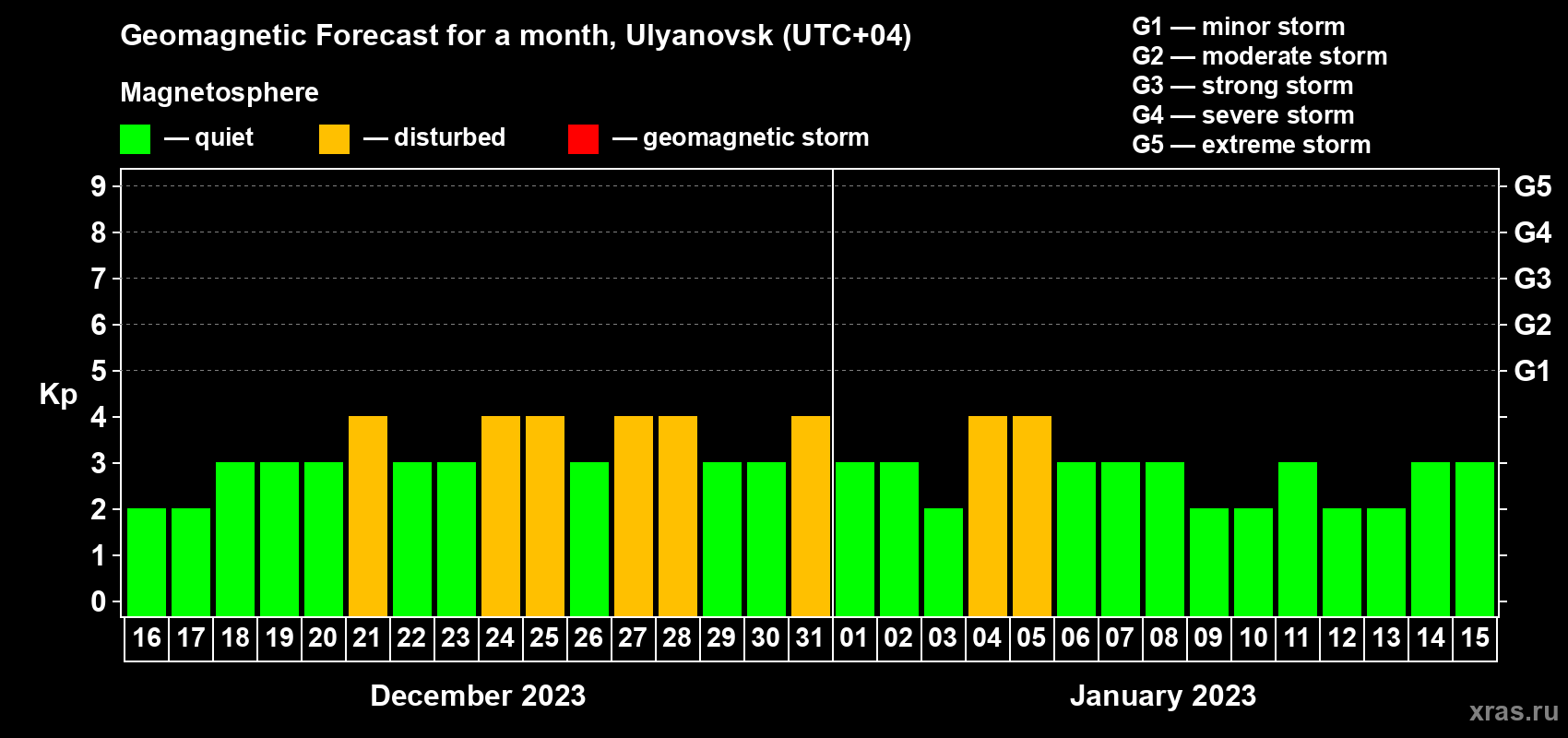Click the date label 18
Viewport: 1568px width, 738px height.
pyautogui.click(x=235, y=637)
